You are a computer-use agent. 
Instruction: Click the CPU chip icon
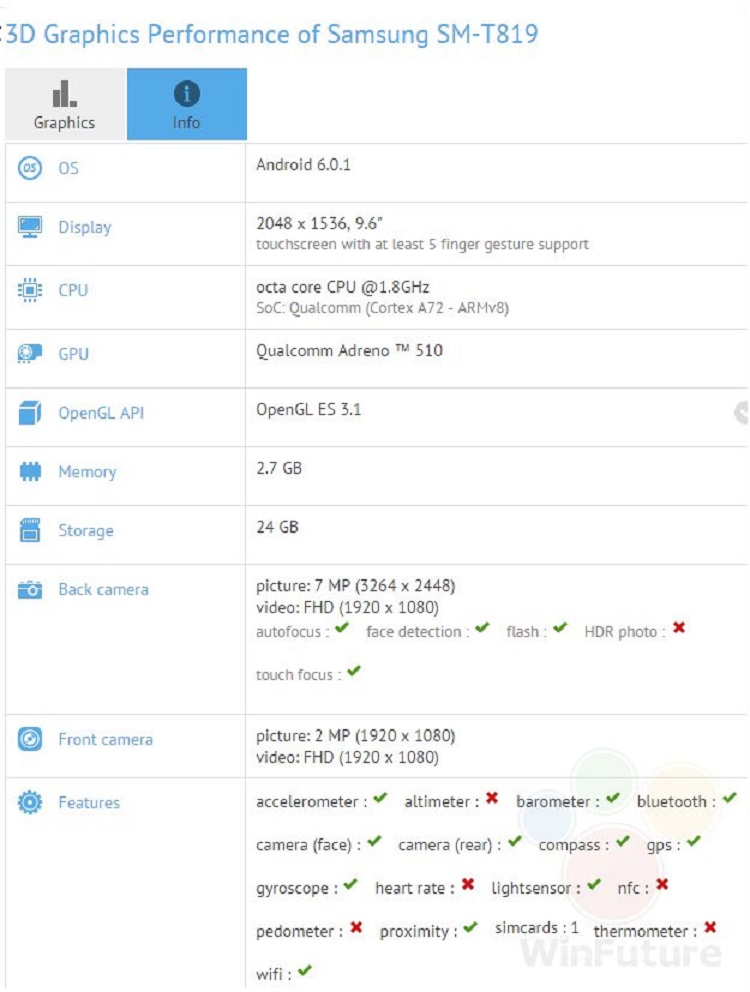pos(30,290)
